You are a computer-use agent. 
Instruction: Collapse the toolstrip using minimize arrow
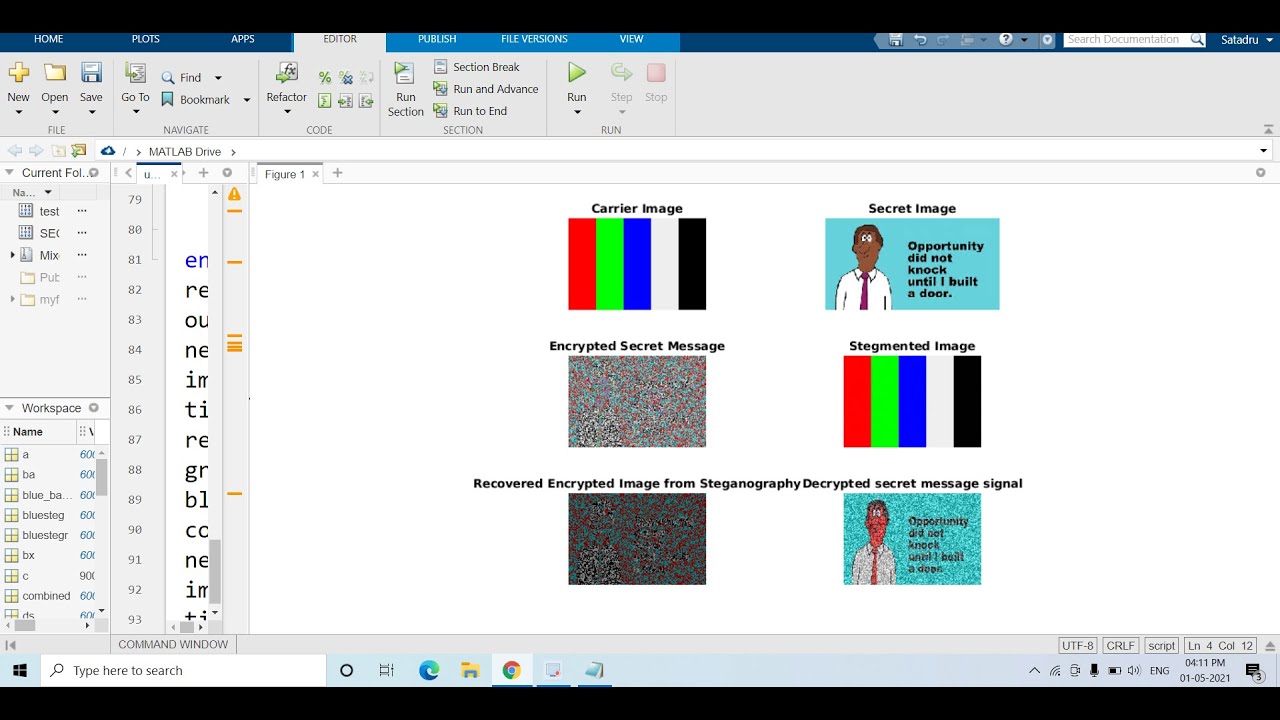pyautogui.click(x=1270, y=129)
